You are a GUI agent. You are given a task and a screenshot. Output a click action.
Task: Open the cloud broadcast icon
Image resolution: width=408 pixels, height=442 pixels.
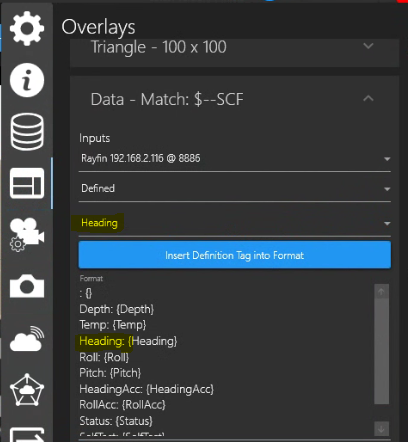point(27,338)
